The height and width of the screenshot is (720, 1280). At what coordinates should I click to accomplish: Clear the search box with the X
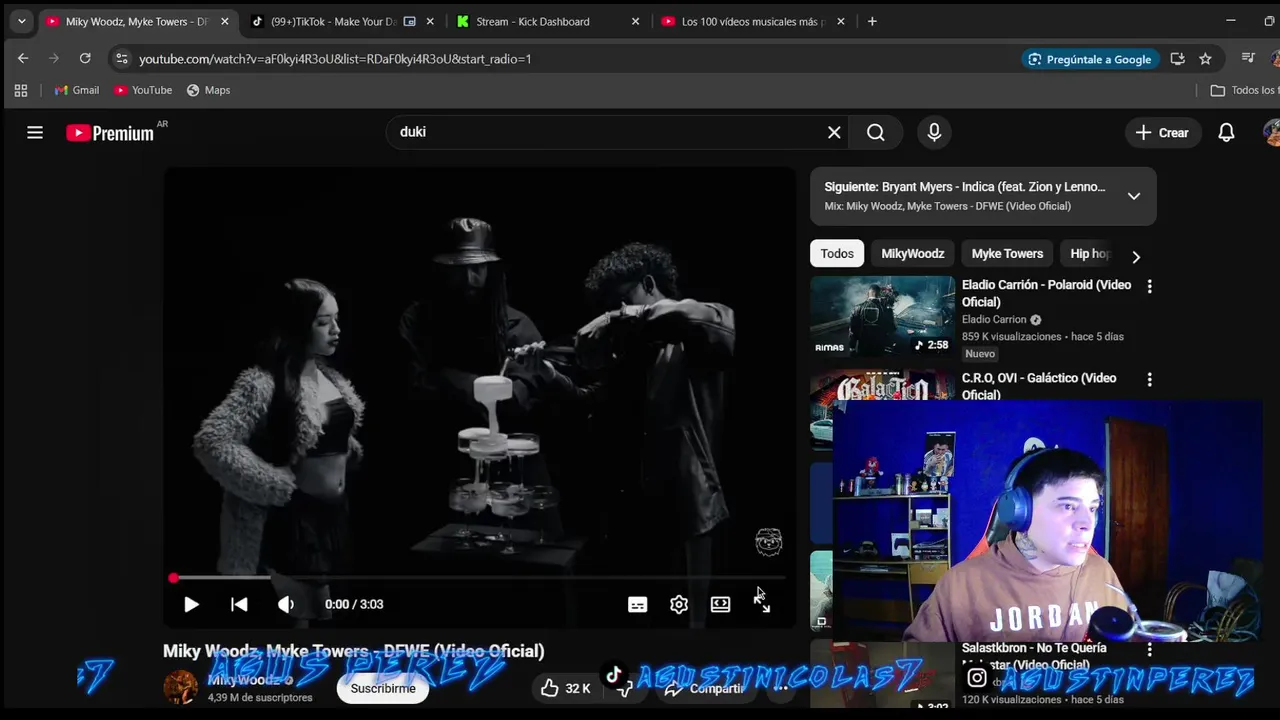834,132
